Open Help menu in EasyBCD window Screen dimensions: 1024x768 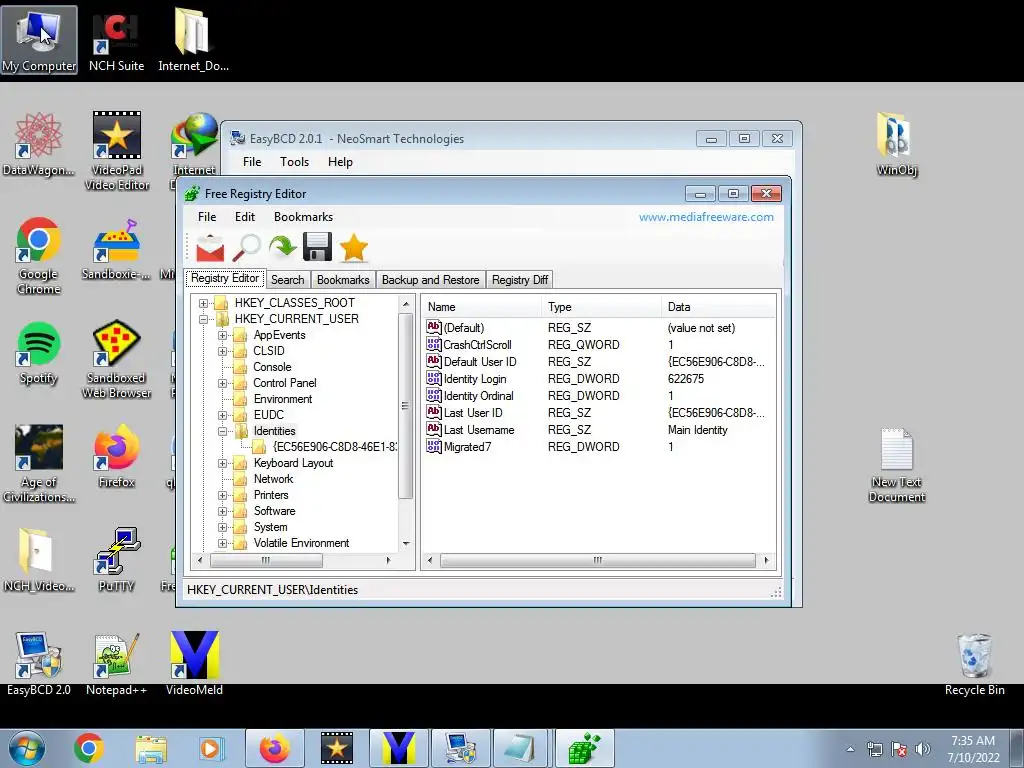(x=340, y=162)
